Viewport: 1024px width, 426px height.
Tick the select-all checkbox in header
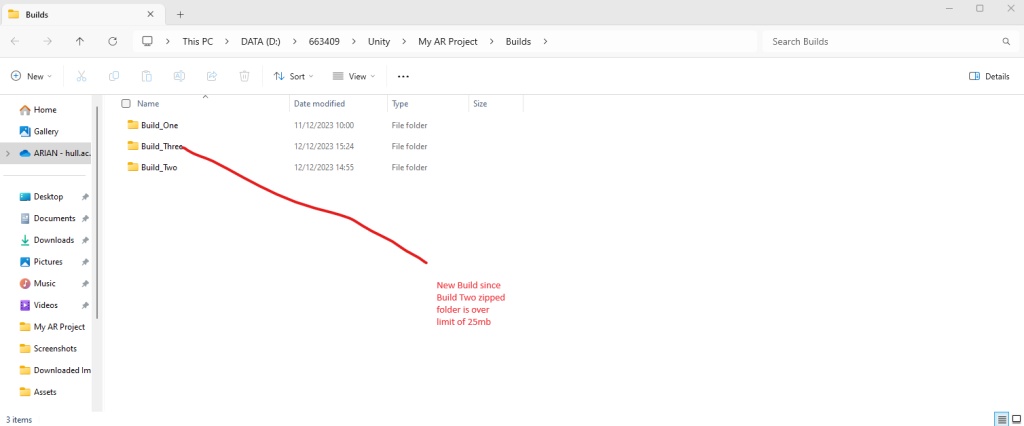pos(126,103)
